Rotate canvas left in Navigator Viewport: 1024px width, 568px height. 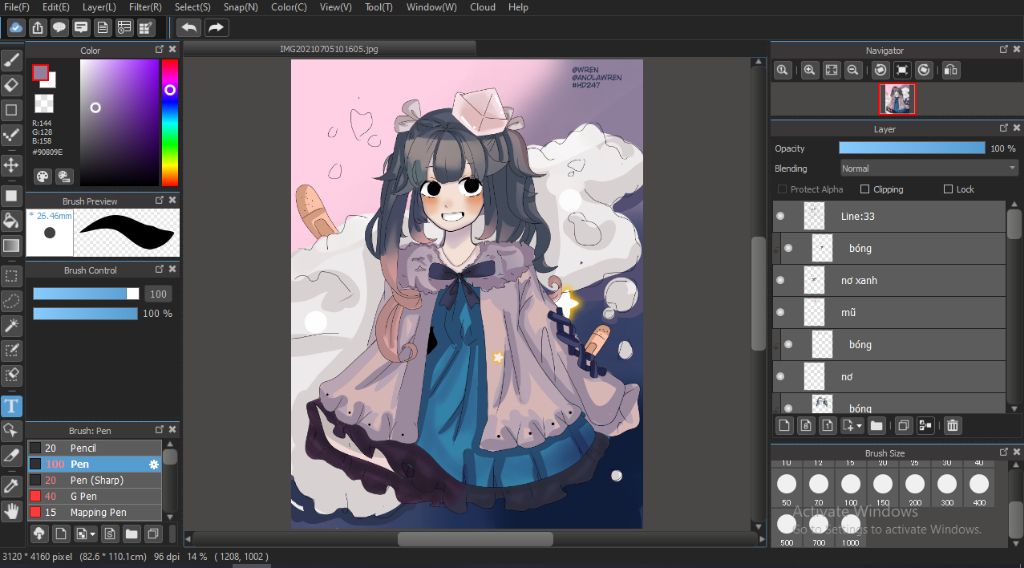pyautogui.click(x=880, y=71)
